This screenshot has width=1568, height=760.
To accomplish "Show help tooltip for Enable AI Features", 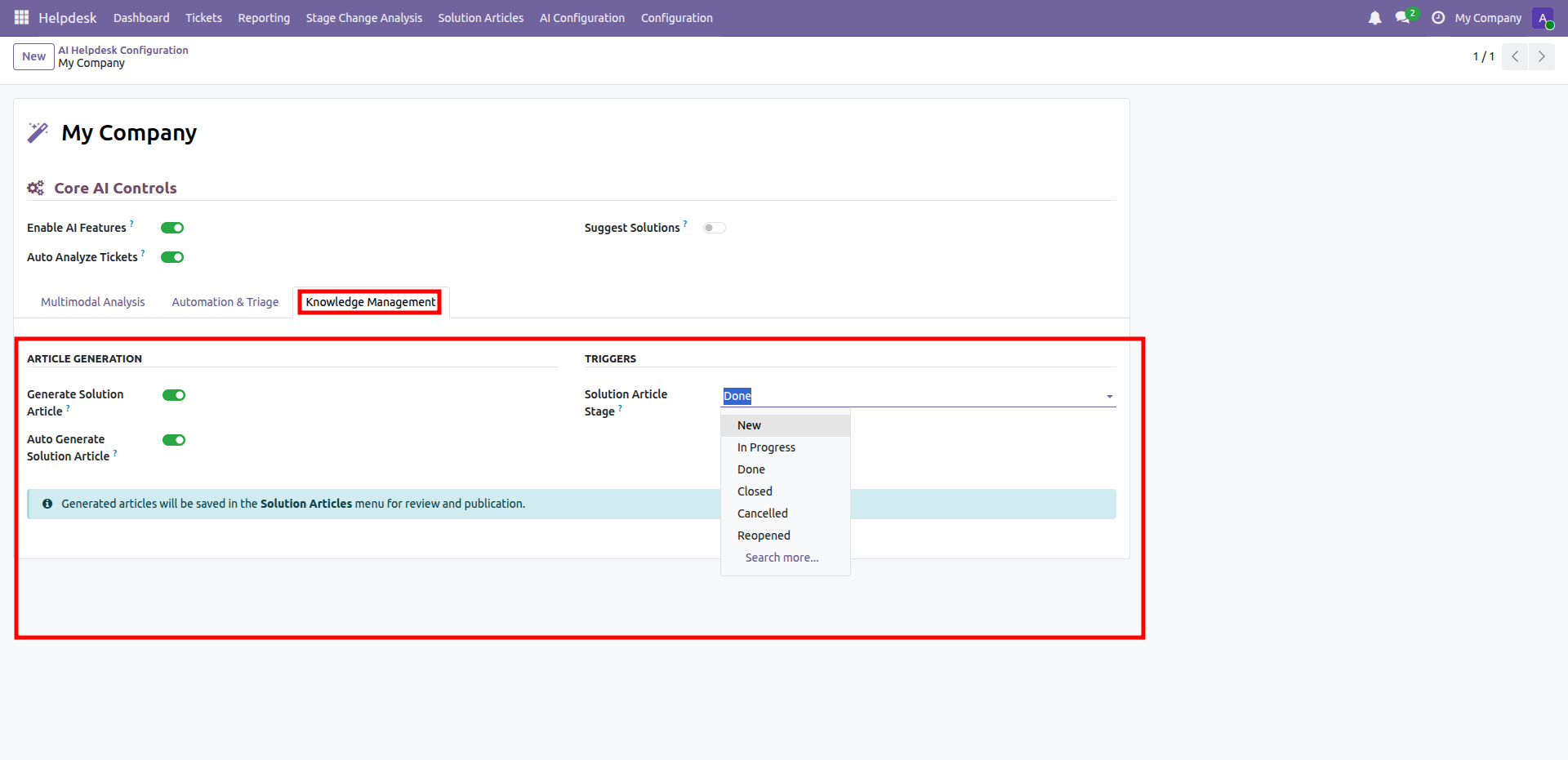I will 131,223.
